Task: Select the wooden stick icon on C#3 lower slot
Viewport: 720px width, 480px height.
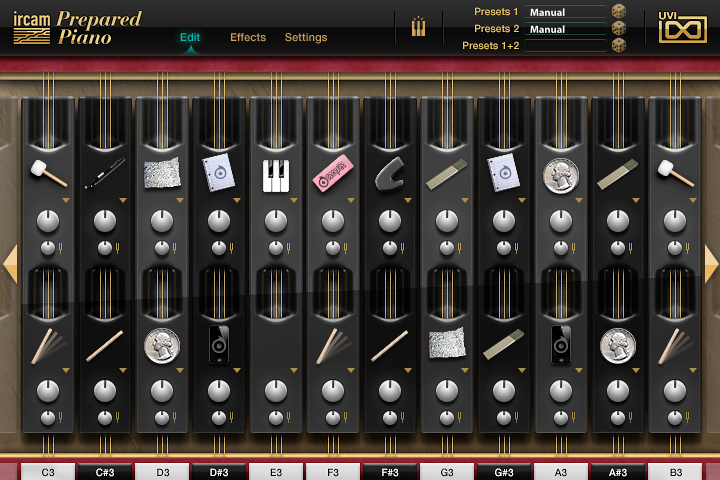Action: (105, 346)
